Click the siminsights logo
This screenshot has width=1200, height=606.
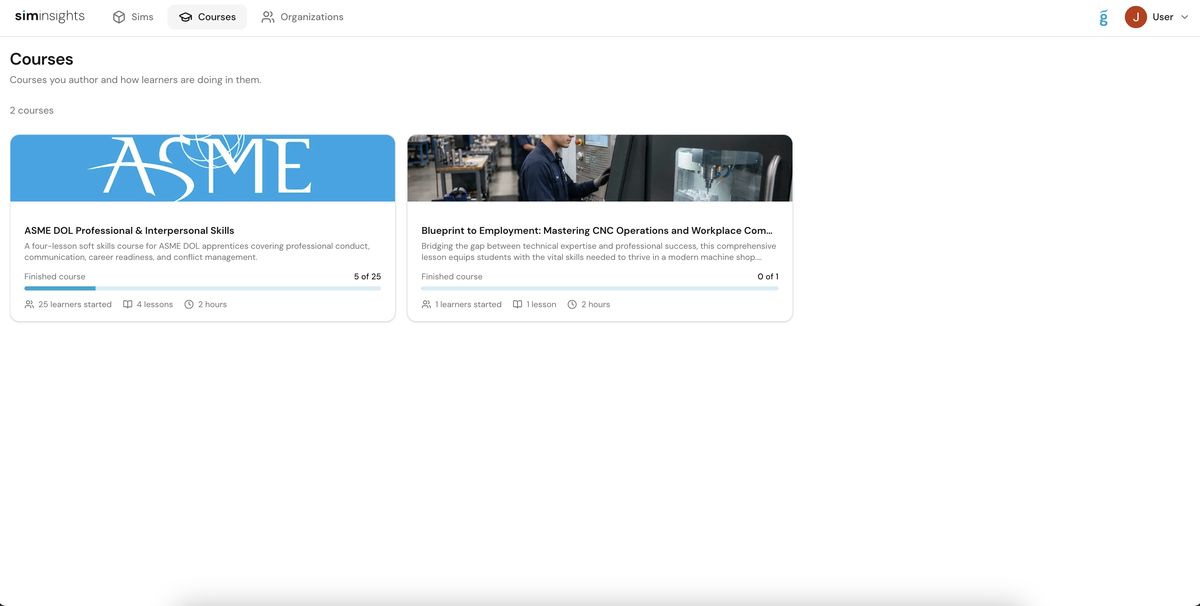[x=50, y=16]
